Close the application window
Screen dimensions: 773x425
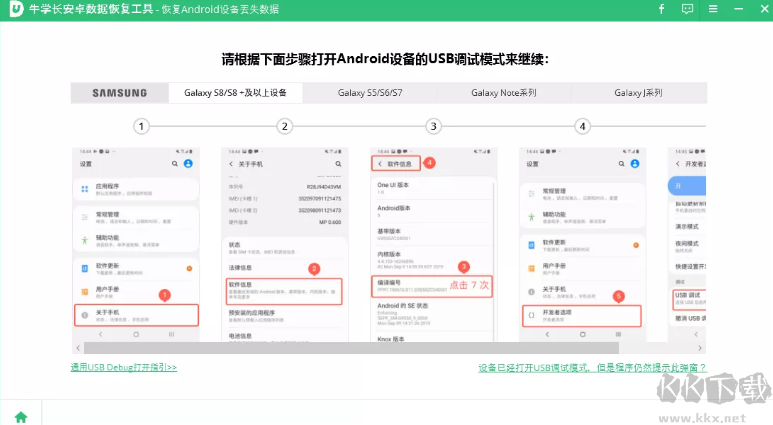(x=765, y=9)
